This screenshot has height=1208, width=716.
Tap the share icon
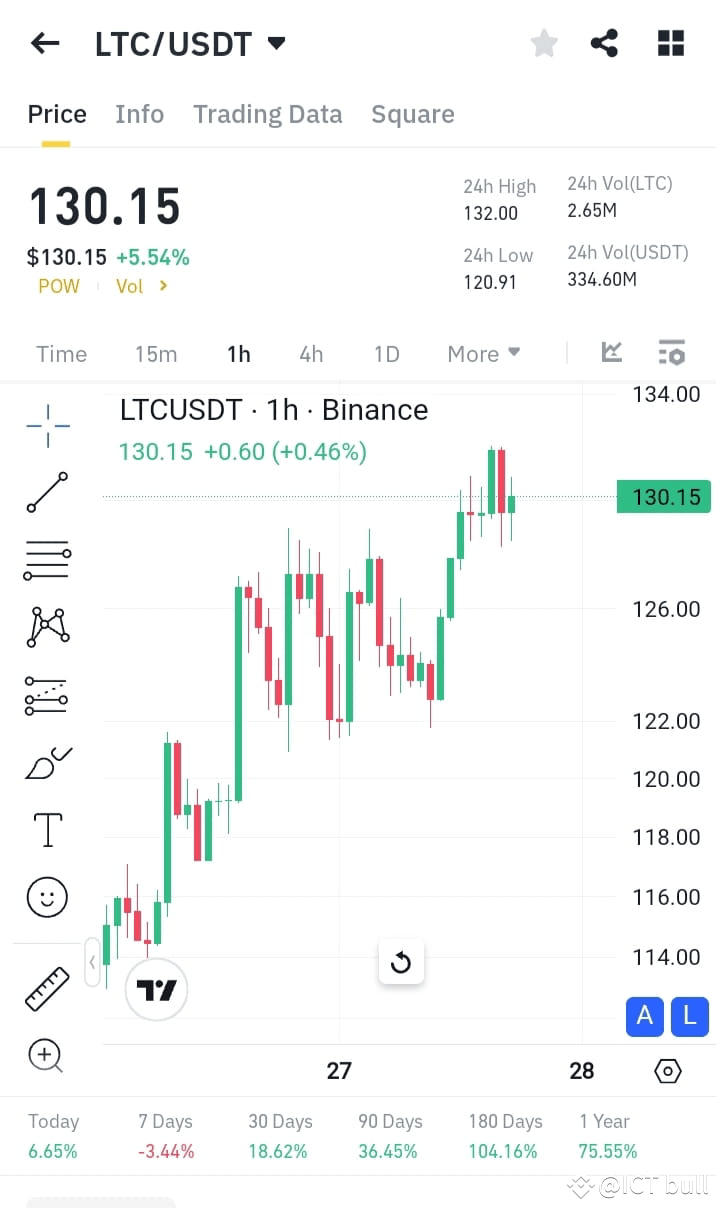604,43
